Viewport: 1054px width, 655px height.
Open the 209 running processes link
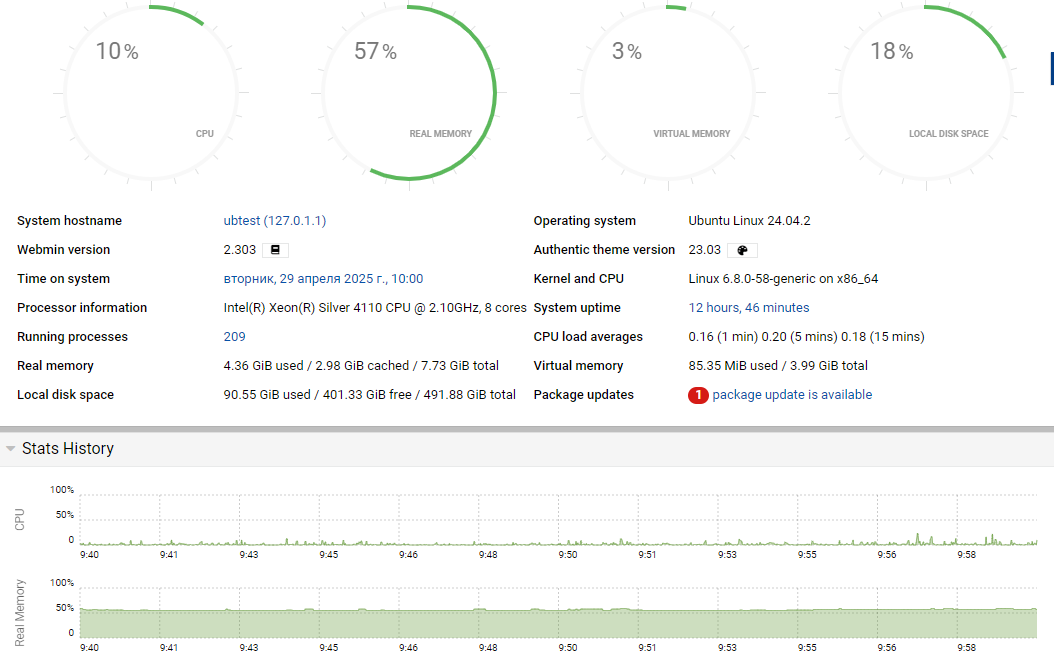(234, 337)
